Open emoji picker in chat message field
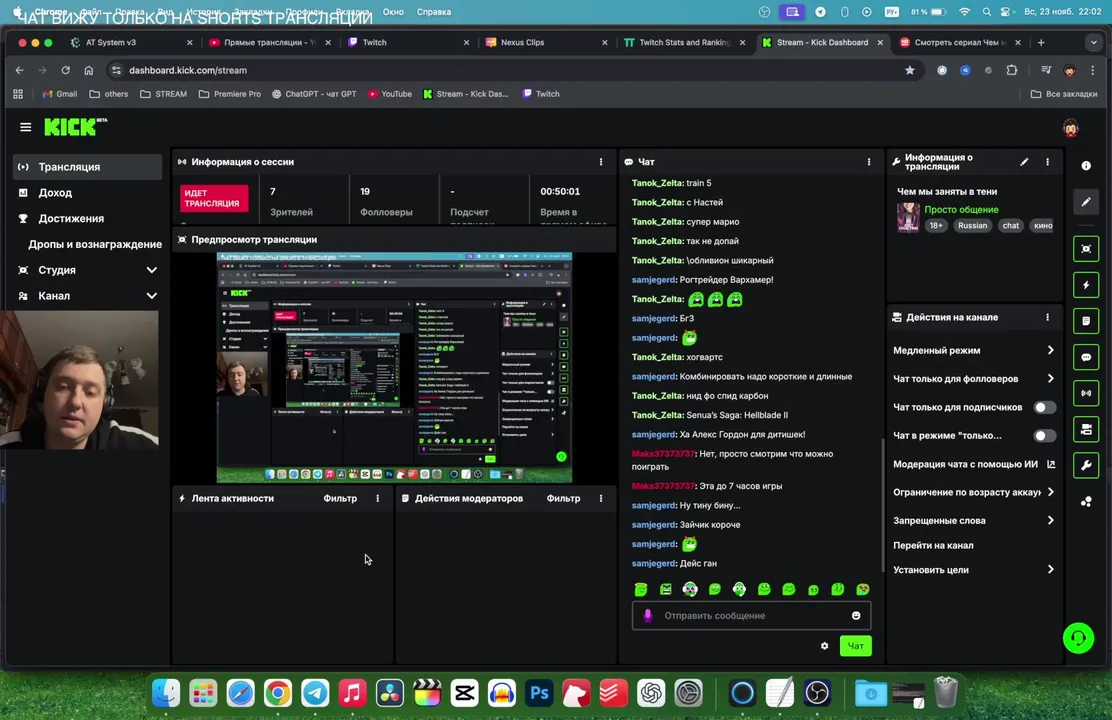 856,616
